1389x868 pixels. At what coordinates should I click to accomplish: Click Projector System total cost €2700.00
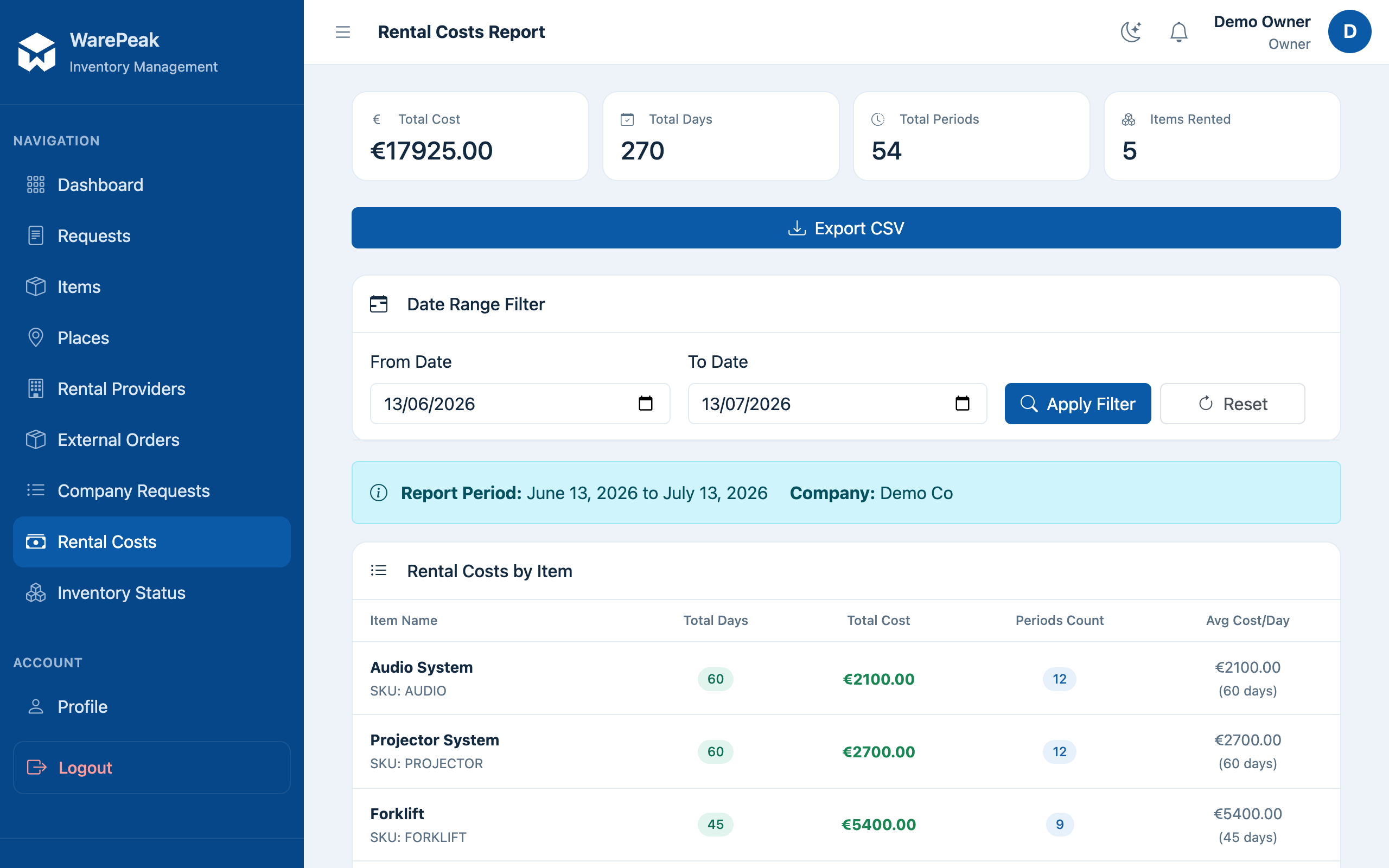(x=878, y=751)
